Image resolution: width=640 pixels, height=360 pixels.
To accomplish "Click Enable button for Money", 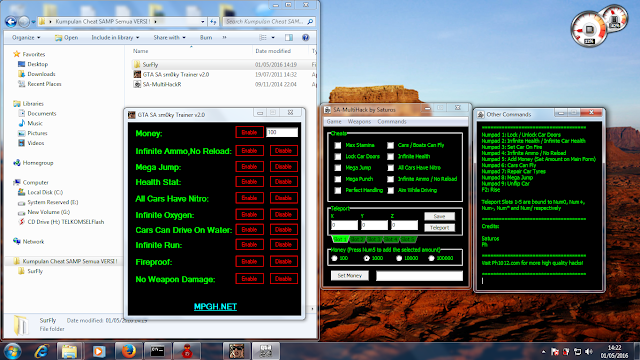I will coord(249,133).
